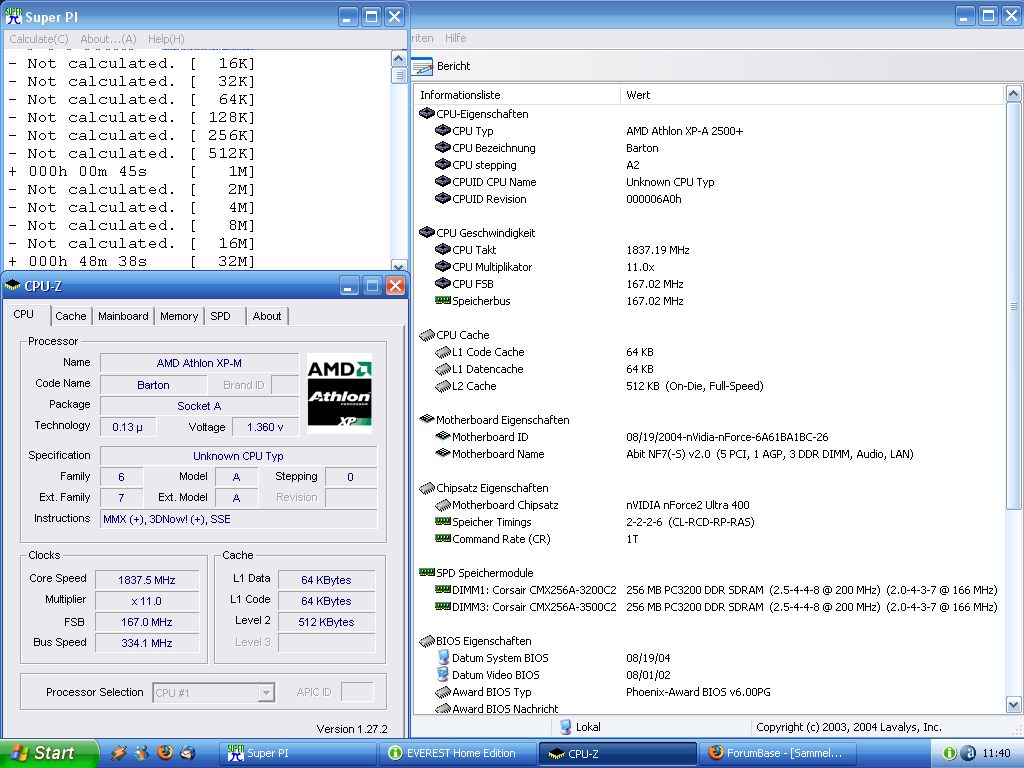The height and width of the screenshot is (768, 1024).
Task: Click the Award BIOS Typ icon
Action: point(442,692)
